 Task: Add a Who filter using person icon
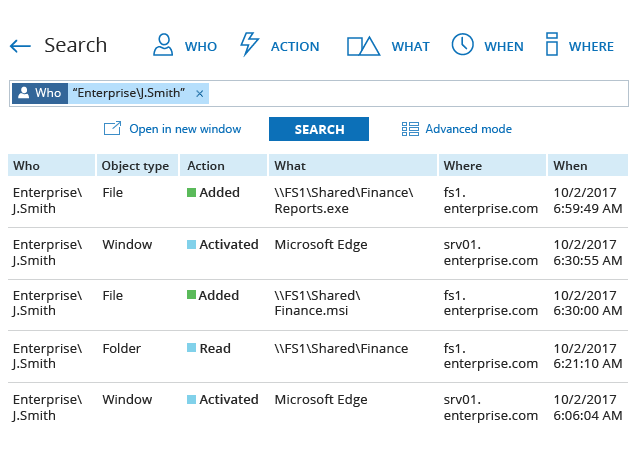click(x=163, y=45)
